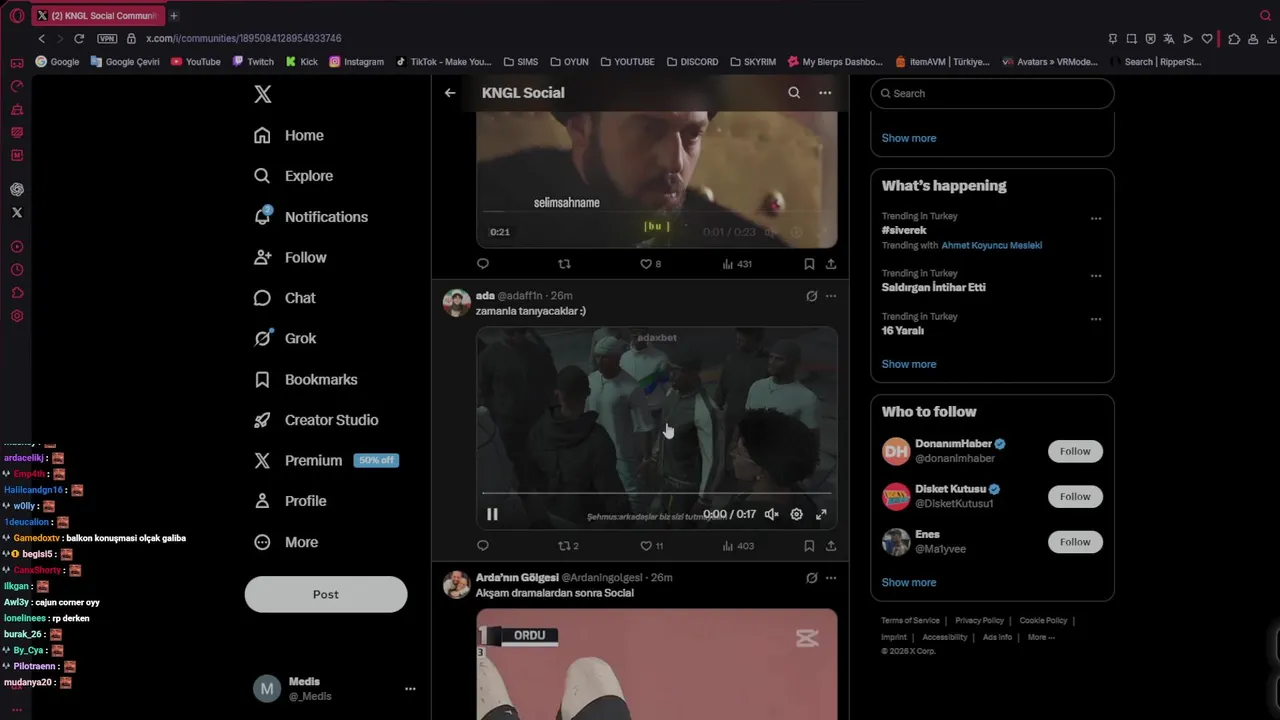This screenshot has height=720, width=1280.
Task: View analytics showing 403 views
Action: (x=738, y=546)
